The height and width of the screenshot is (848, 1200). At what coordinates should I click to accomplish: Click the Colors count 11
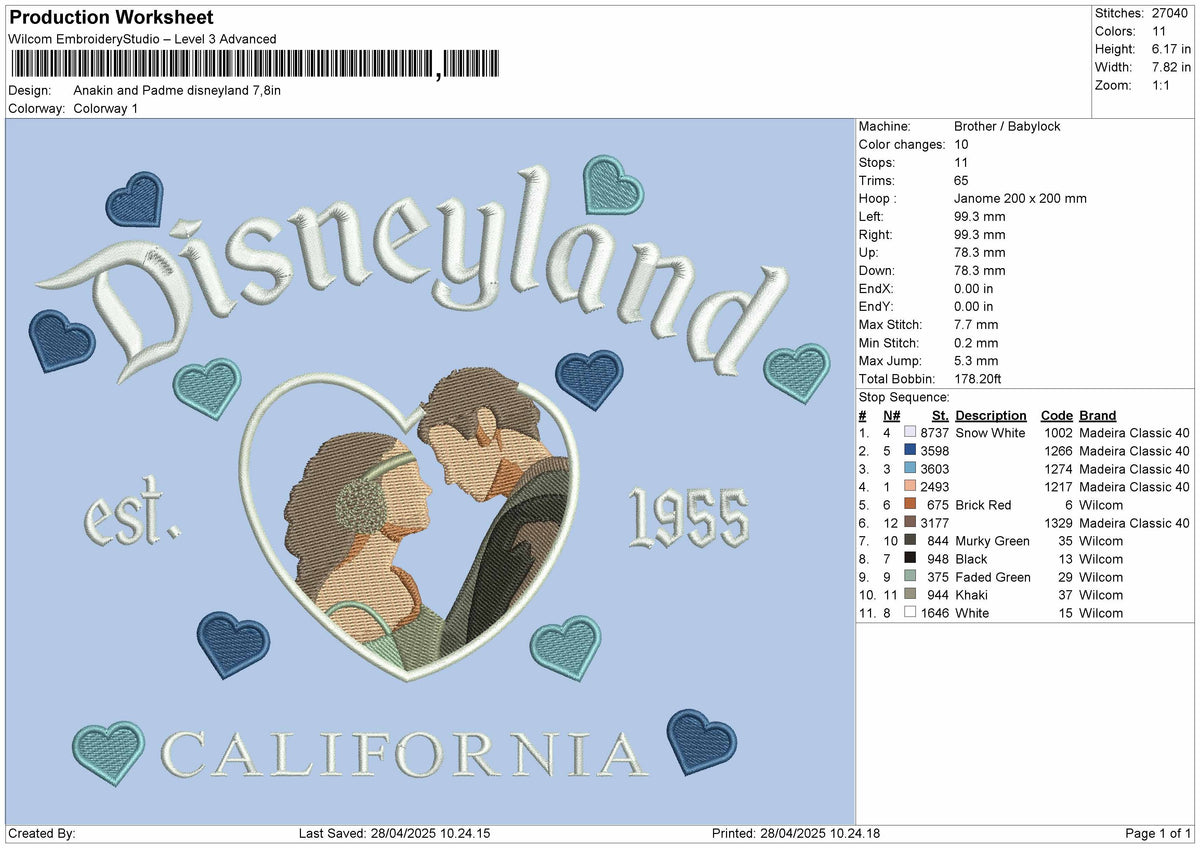[x=1158, y=31]
